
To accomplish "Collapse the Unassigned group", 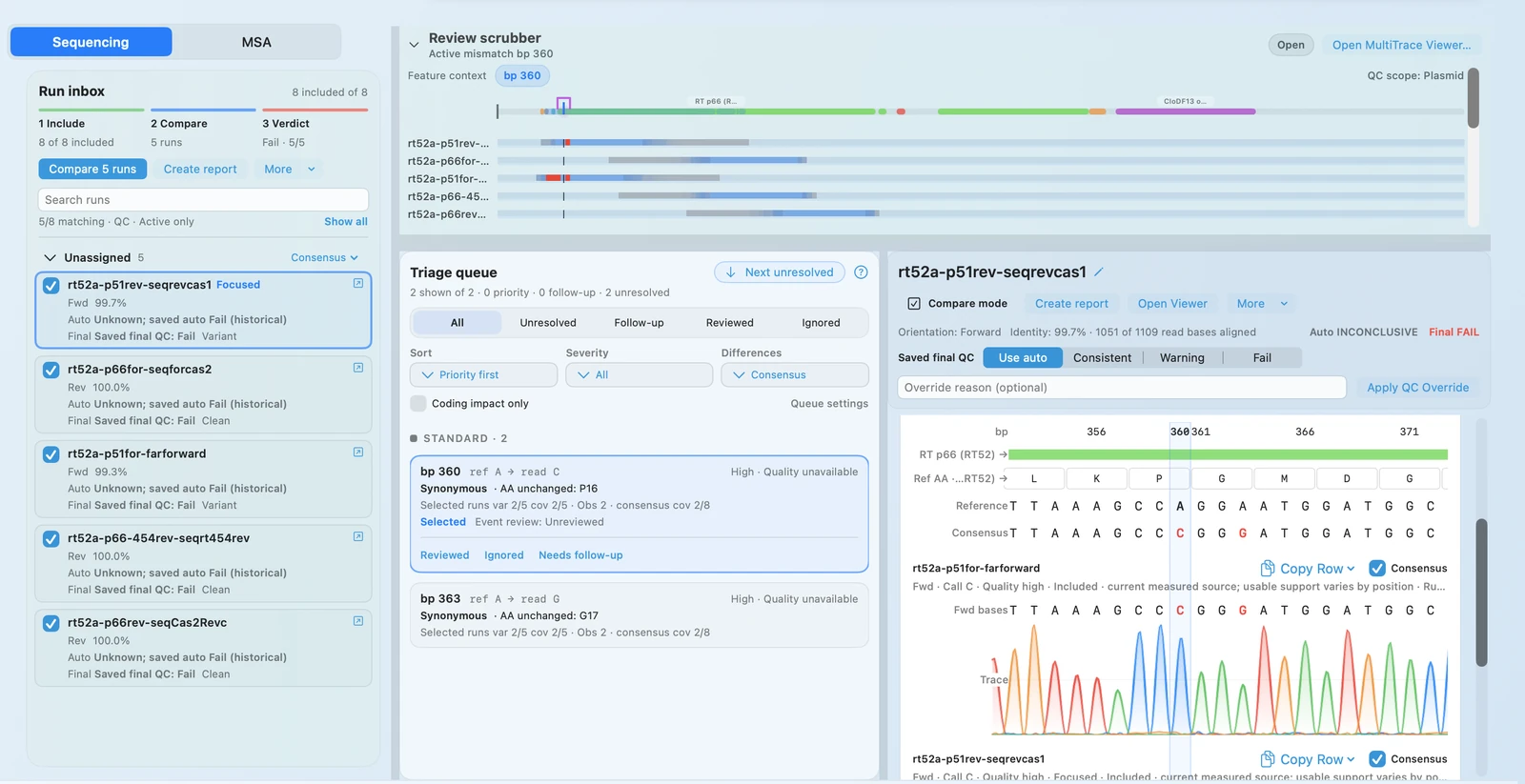I will 50,258.
